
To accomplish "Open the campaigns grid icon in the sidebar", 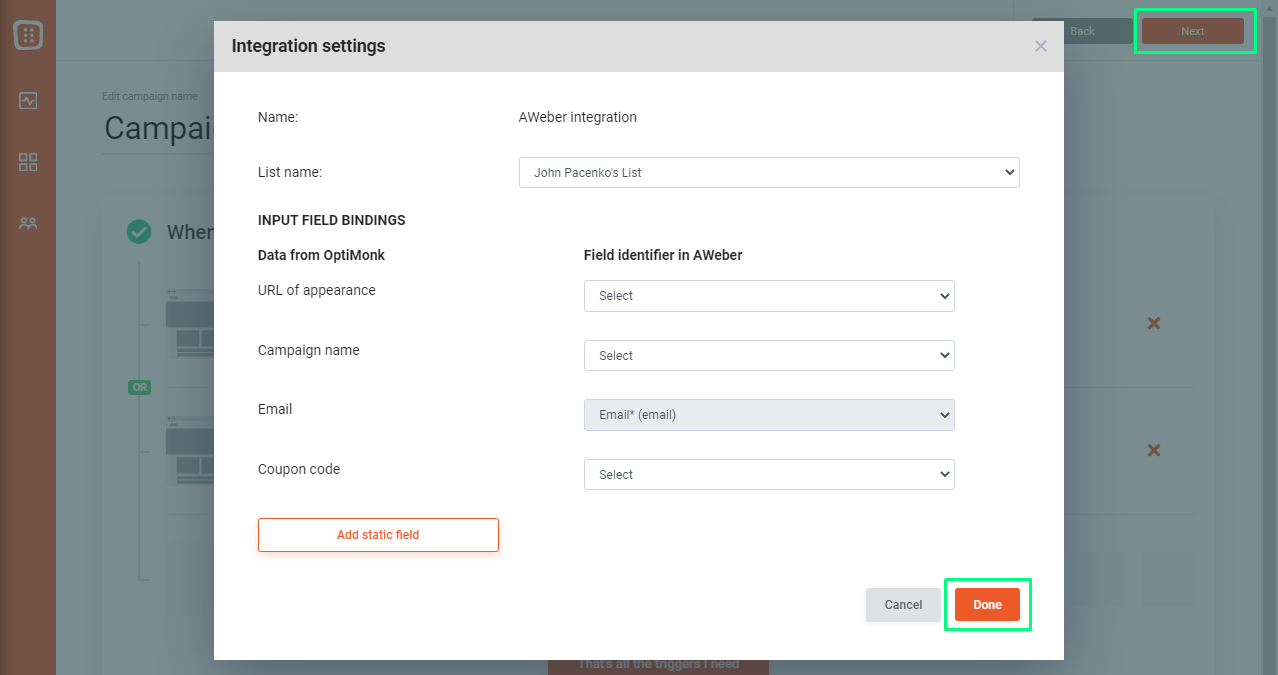I will (28, 162).
